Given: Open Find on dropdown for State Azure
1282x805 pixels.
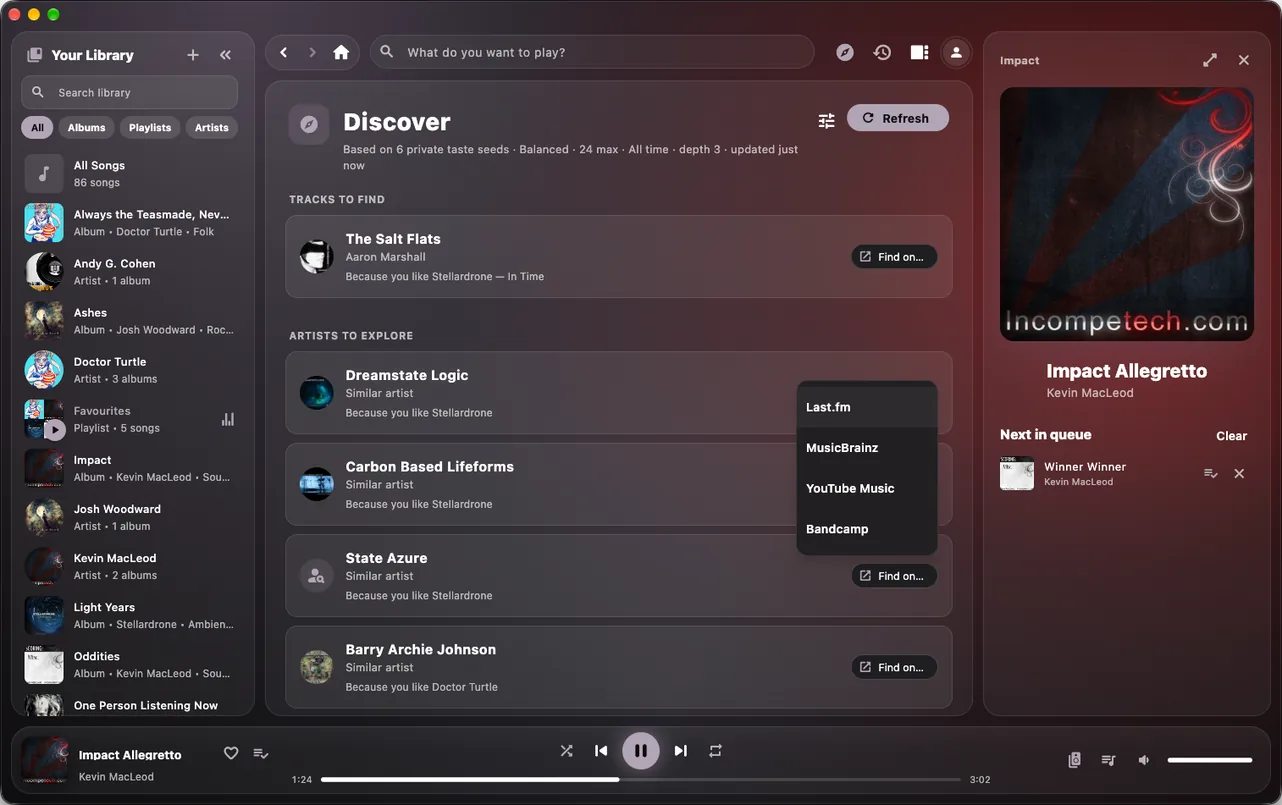Looking at the screenshot, I should click(x=894, y=576).
